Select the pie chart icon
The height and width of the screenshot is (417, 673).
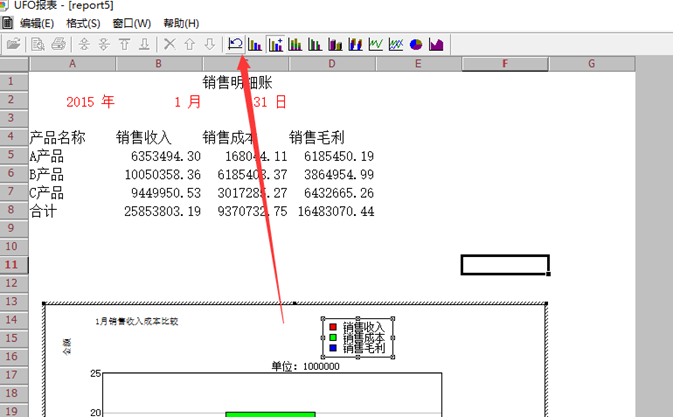[x=416, y=44]
